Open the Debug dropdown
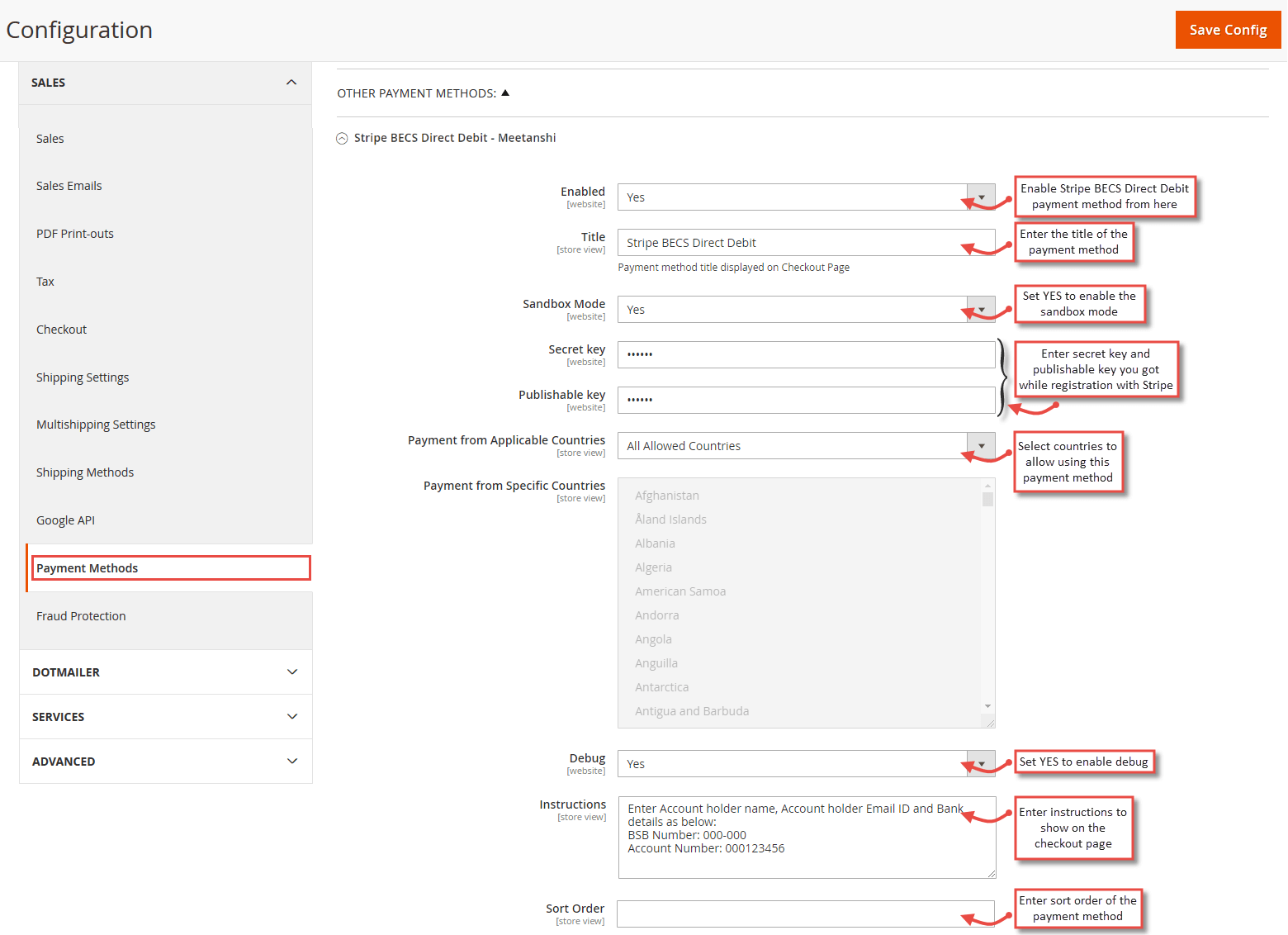This screenshot has height=935, width=1288. point(981,763)
